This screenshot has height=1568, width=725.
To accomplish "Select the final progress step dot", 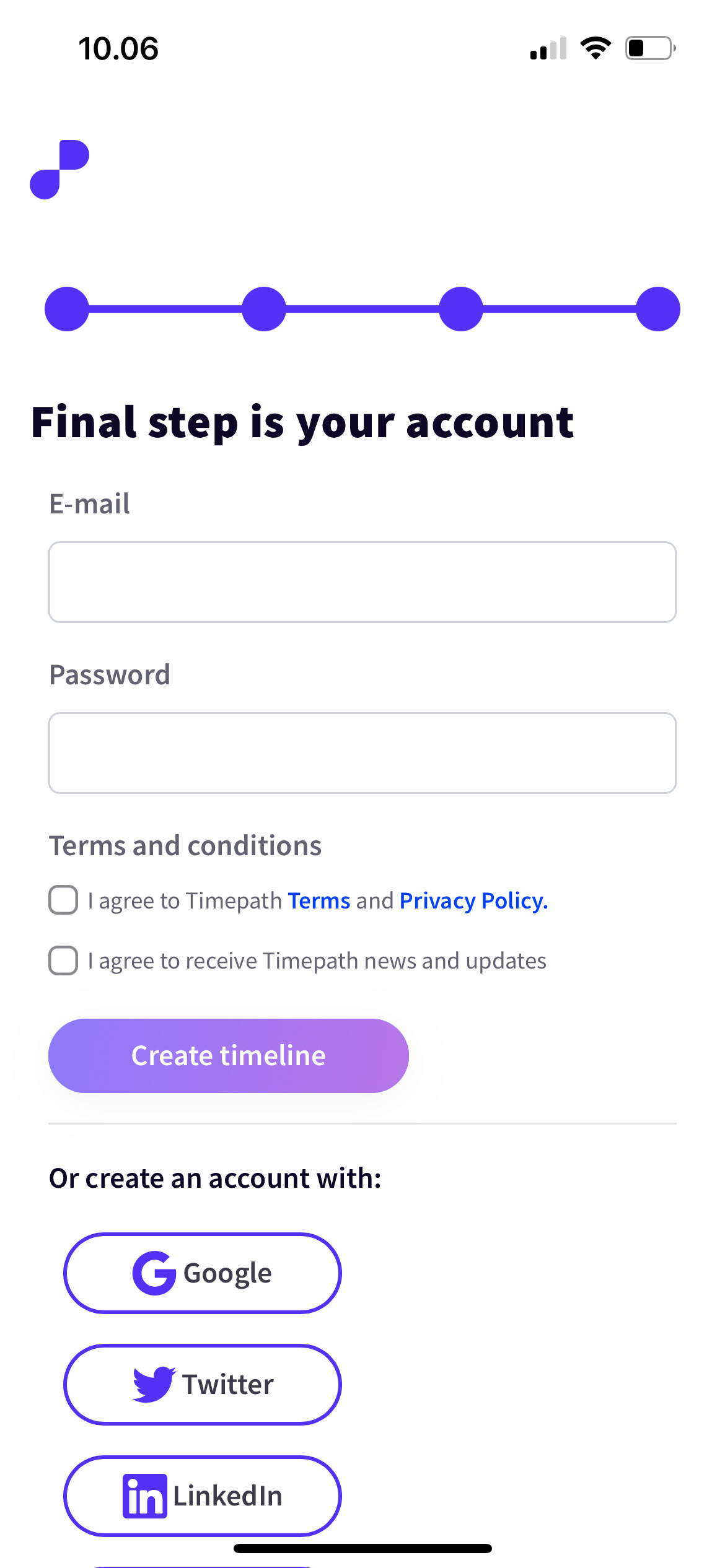I will pos(658,309).
